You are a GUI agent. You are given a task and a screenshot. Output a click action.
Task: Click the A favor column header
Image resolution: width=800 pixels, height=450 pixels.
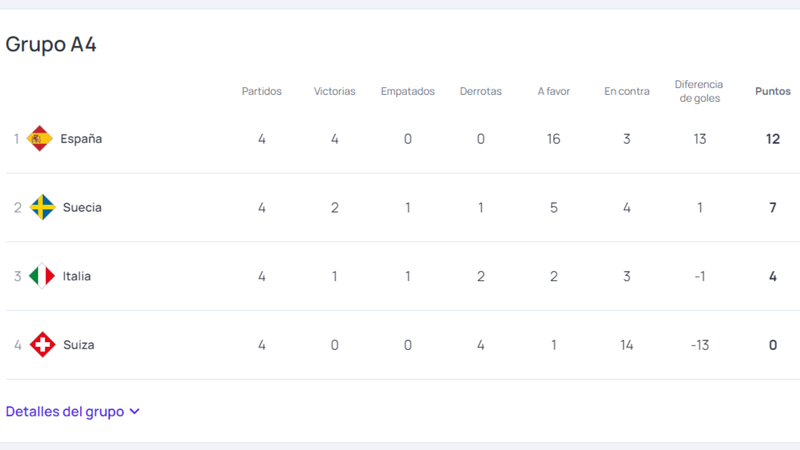[x=554, y=91]
